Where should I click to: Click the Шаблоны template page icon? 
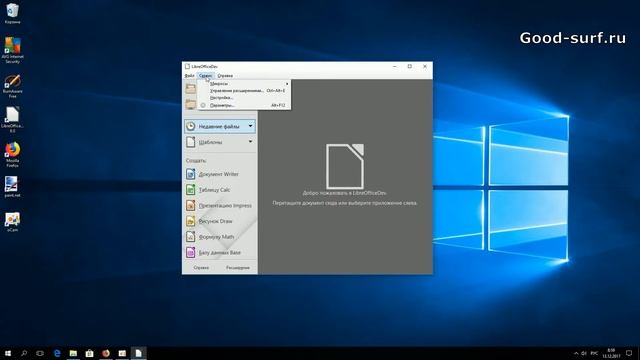(x=191, y=142)
